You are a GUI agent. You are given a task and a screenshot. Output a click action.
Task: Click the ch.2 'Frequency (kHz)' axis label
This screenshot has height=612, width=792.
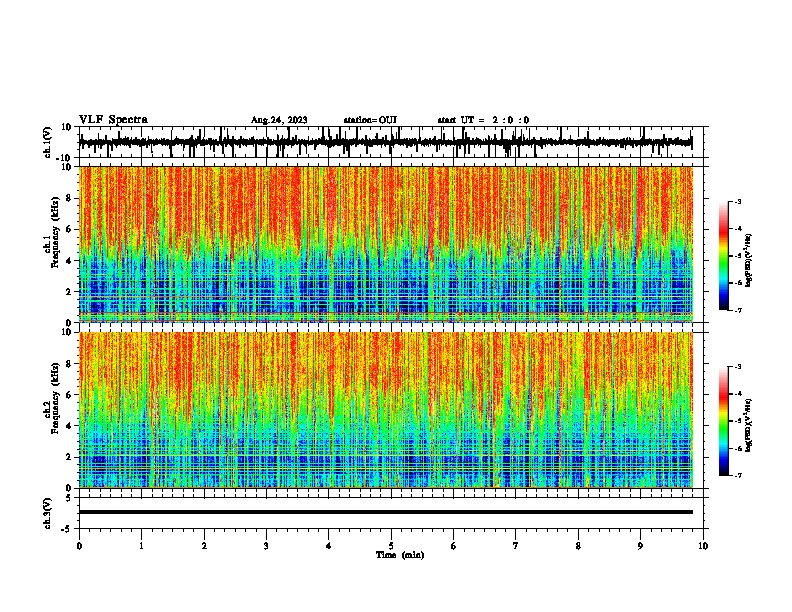55,398
